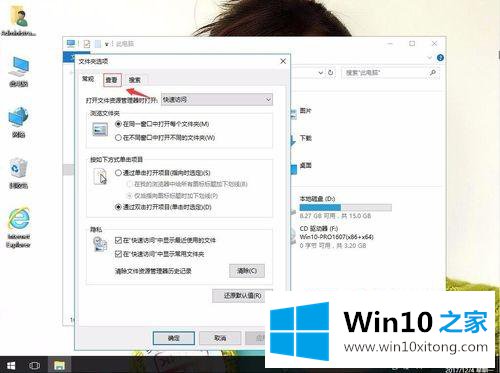Confirm with the 确定 button

tap(174, 338)
